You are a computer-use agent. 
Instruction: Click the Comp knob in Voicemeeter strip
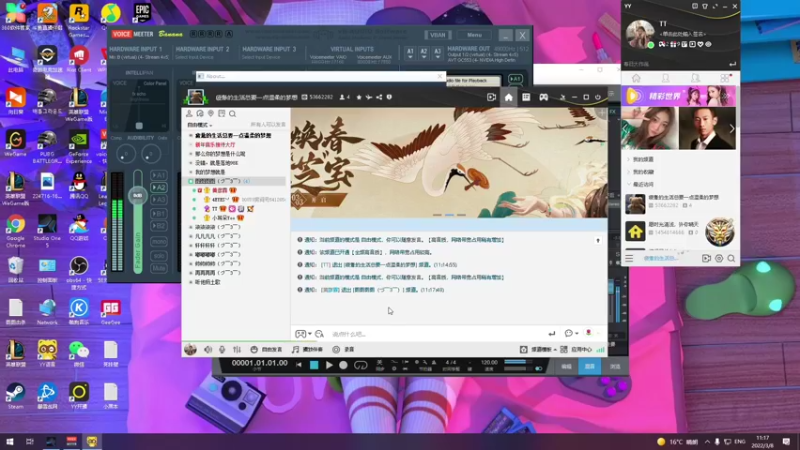point(126,154)
